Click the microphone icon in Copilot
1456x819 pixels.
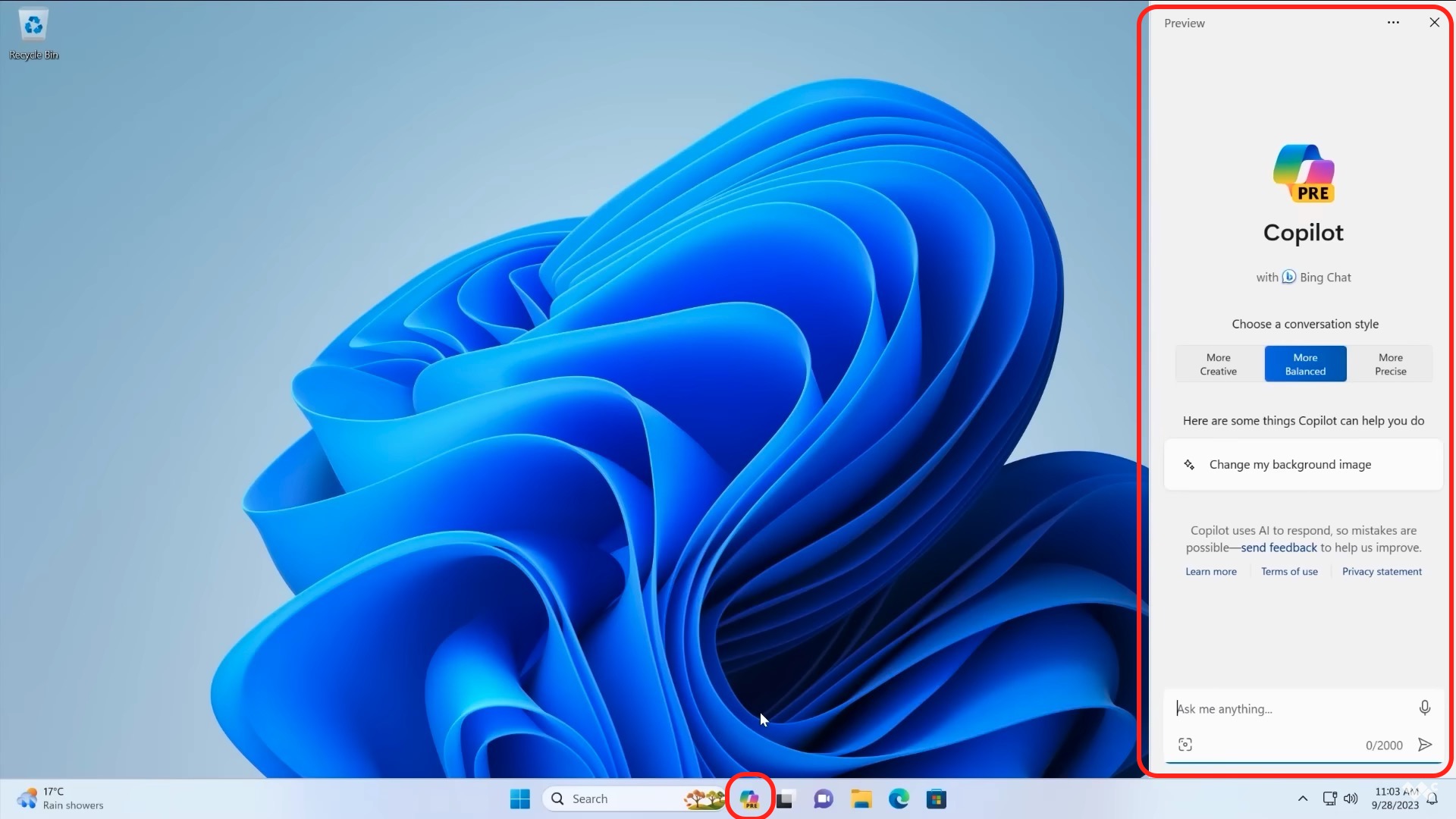pyautogui.click(x=1425, y=708)
